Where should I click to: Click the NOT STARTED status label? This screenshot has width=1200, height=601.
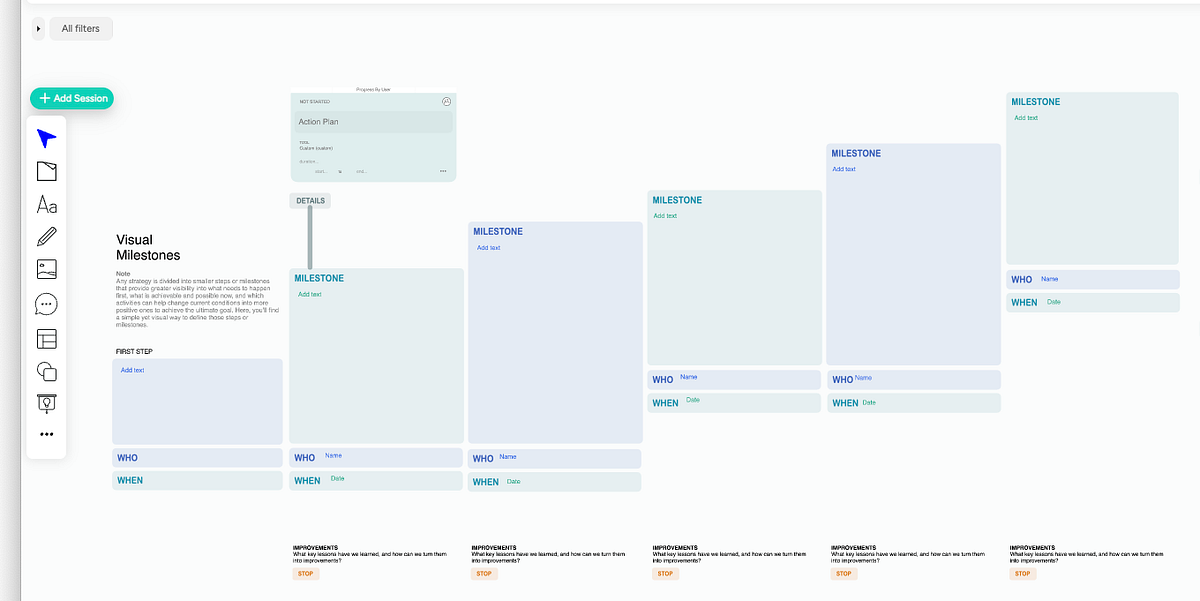(315, 101)
